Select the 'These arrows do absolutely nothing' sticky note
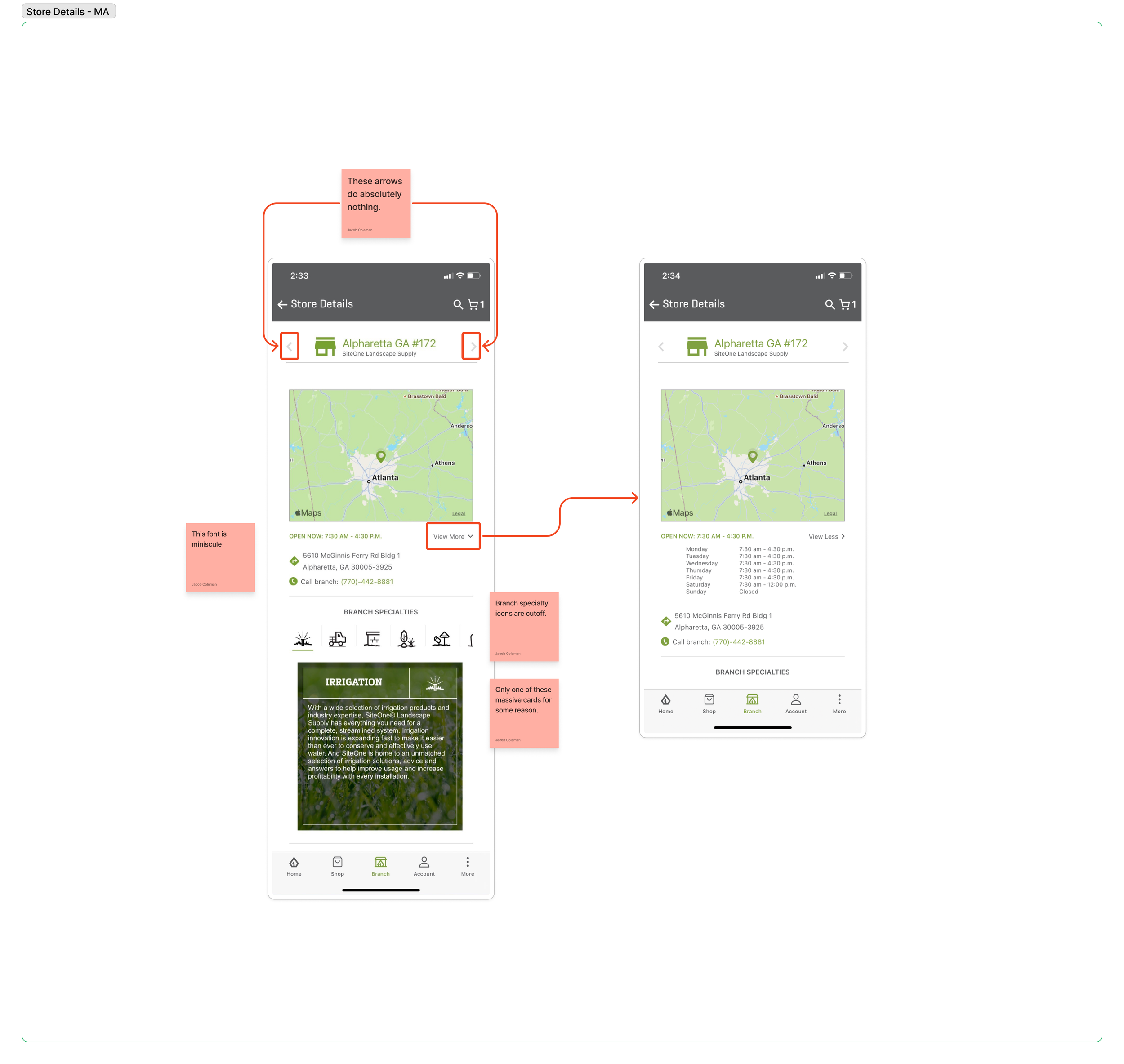This screenshot has height=1064, width=1124. 375,203
